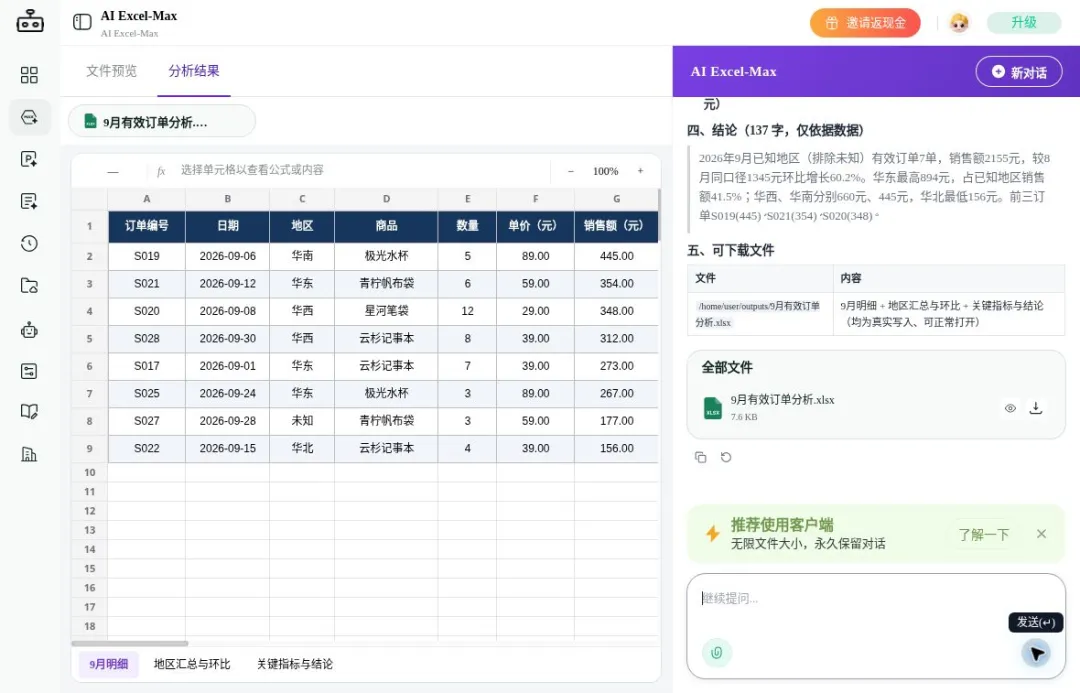Open the open-book icon in sidebar
The image size is (1080, 693).
pyautogui.click(x=29, y=411)
